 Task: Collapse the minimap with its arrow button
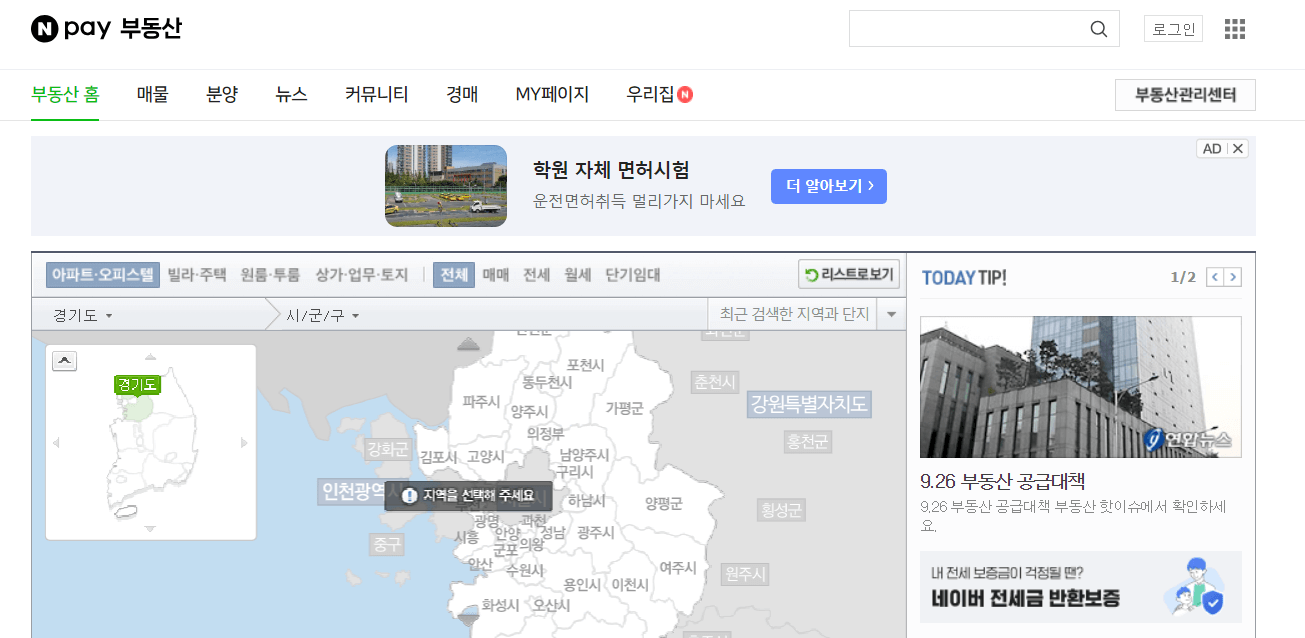[64, 360]
